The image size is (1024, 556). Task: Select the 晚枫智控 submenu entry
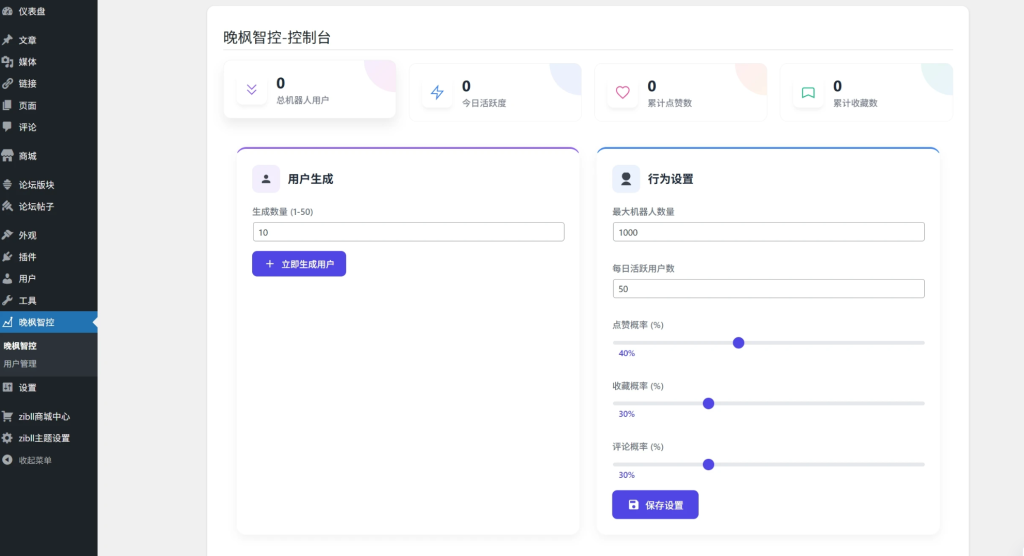click(x=20, y=346)
